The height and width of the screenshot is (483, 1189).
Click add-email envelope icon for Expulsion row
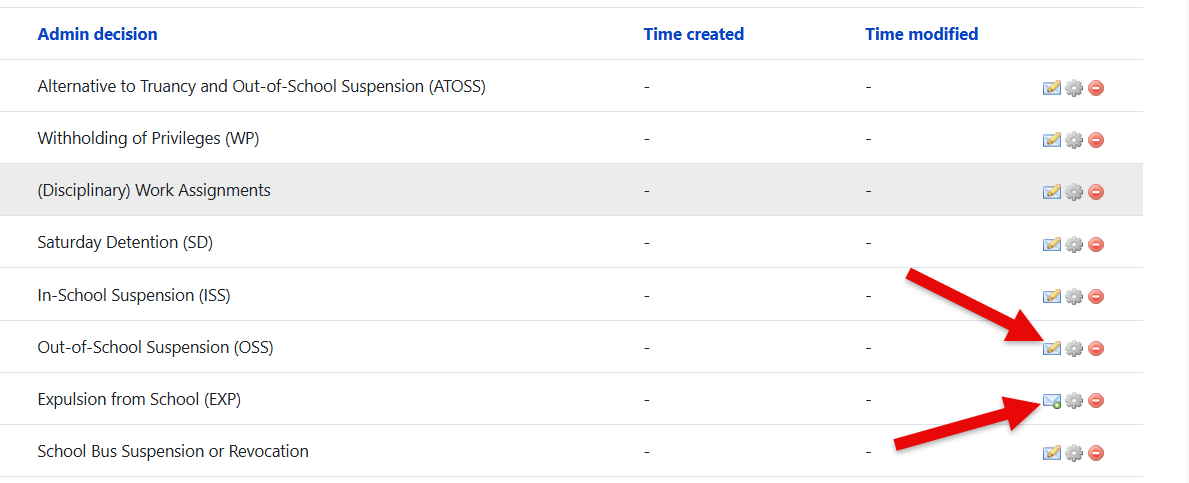click(x=1051, y=400)
